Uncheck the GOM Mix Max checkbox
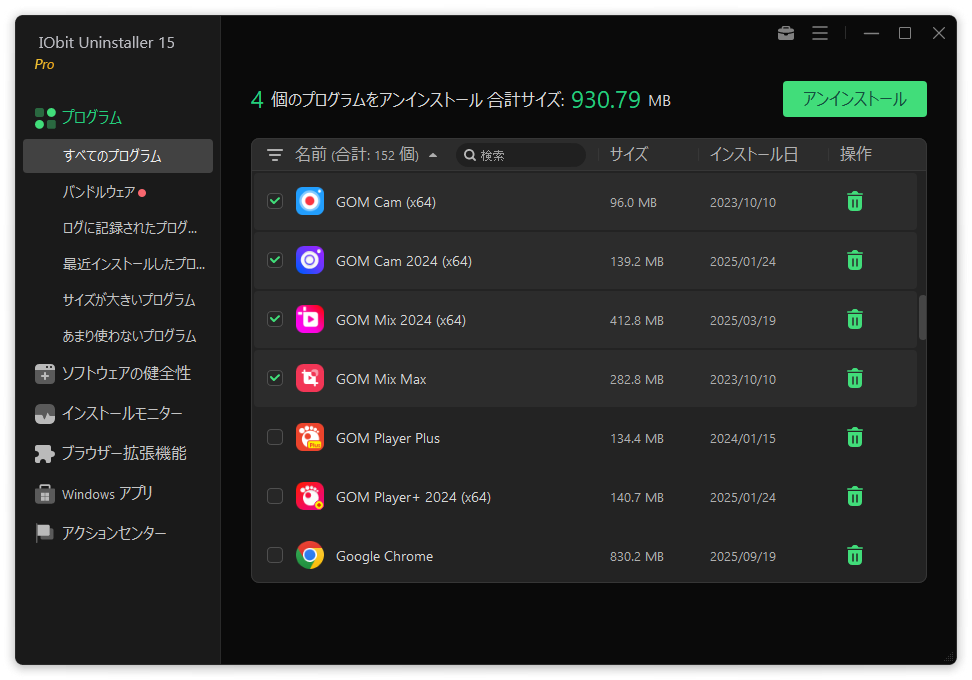 (x=275, y=378)
